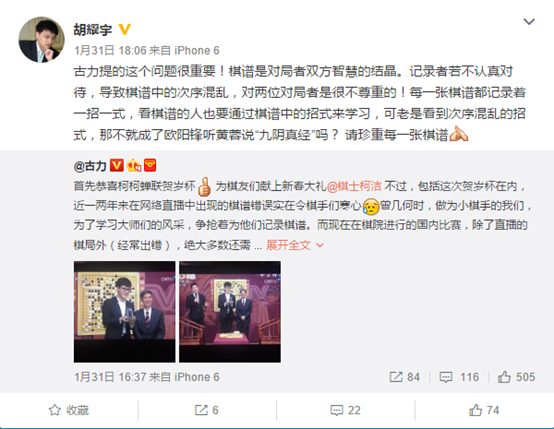
Task: Click the crown membership icon next to 古力
Action: 134,165
